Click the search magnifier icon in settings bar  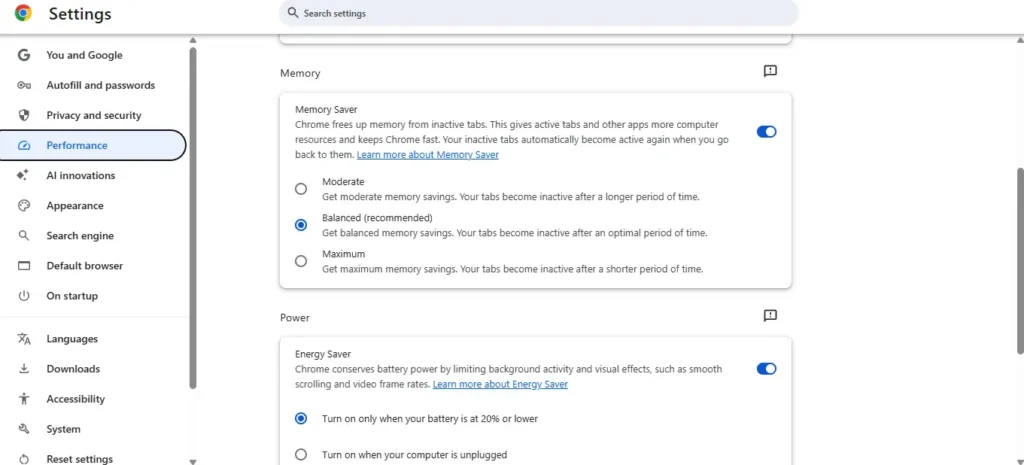[293, 13]
